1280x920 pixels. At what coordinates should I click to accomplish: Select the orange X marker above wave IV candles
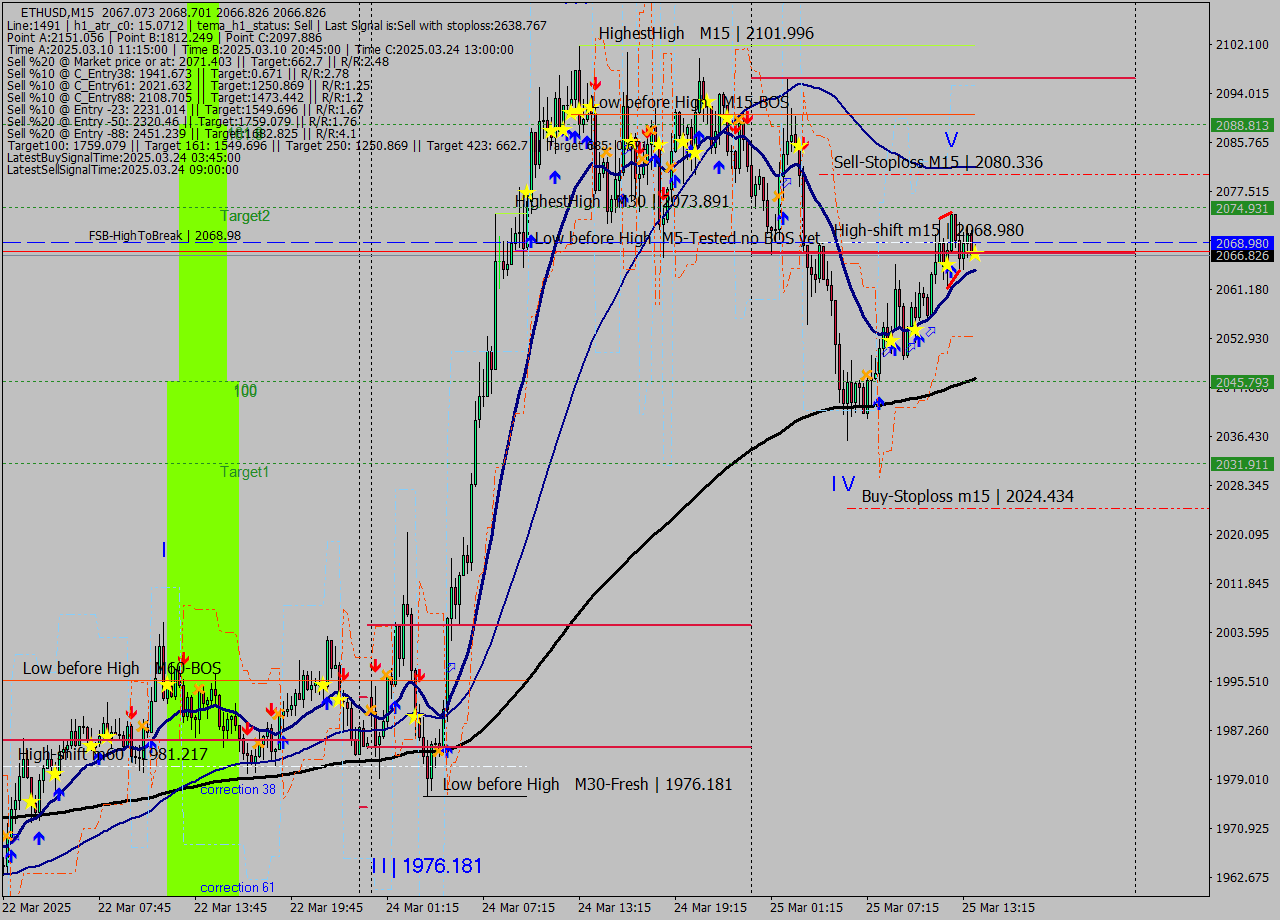(866, 376)
